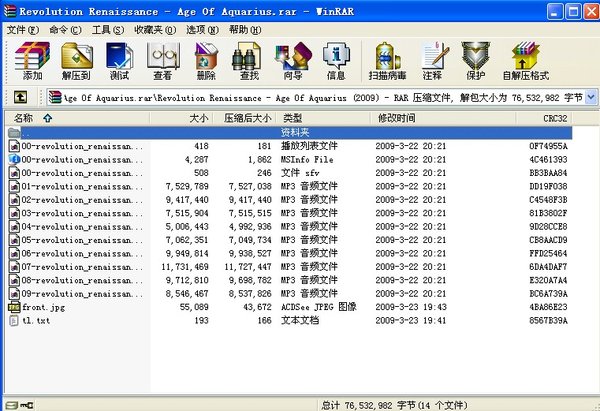The width and height of the screenshot is (600, 411).
Task: Open the 选项(N) menu
Action: pyautogui.click(x=202, y=30)
